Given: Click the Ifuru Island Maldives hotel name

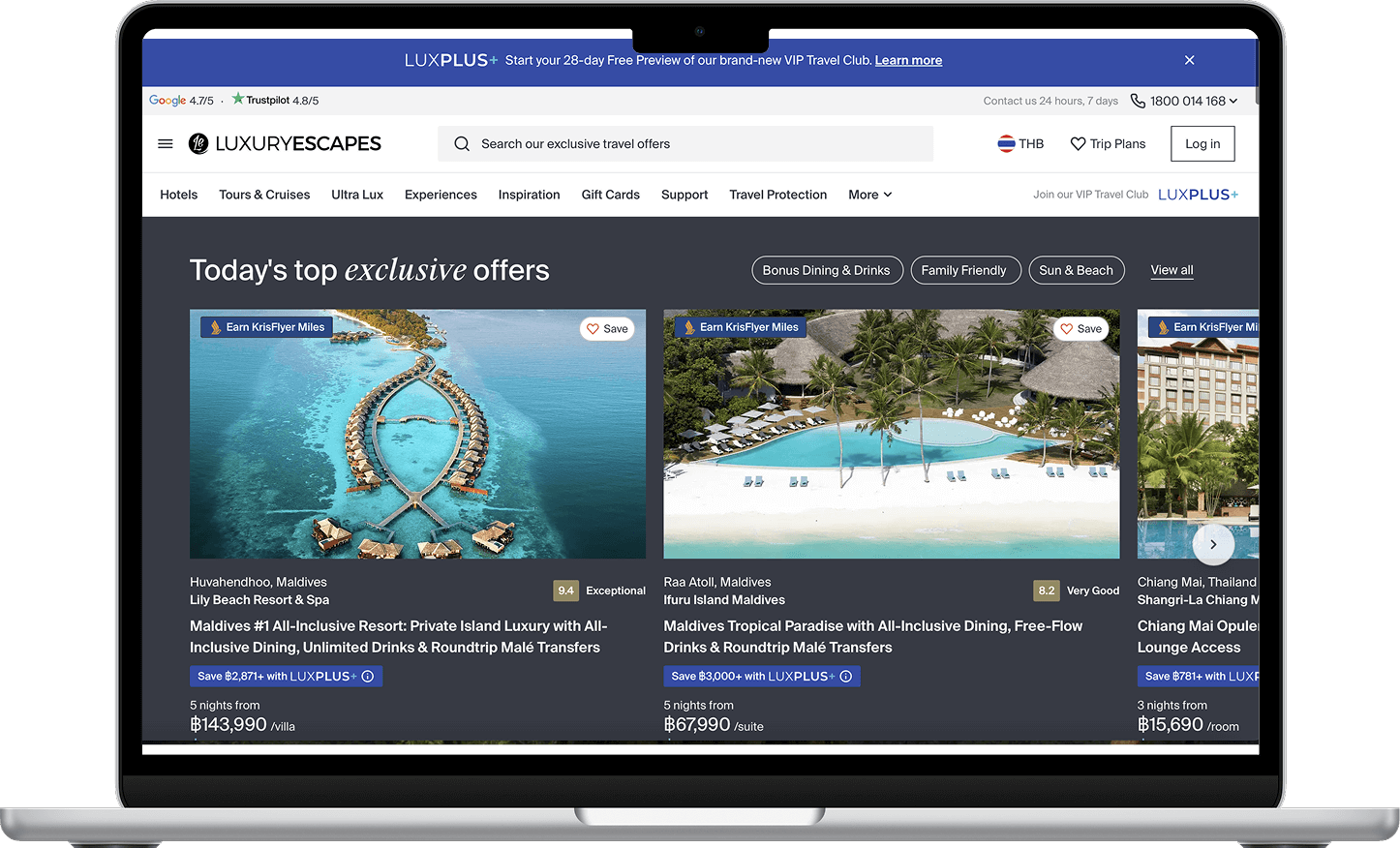Looking at the screenshot, I should point(724,600).
